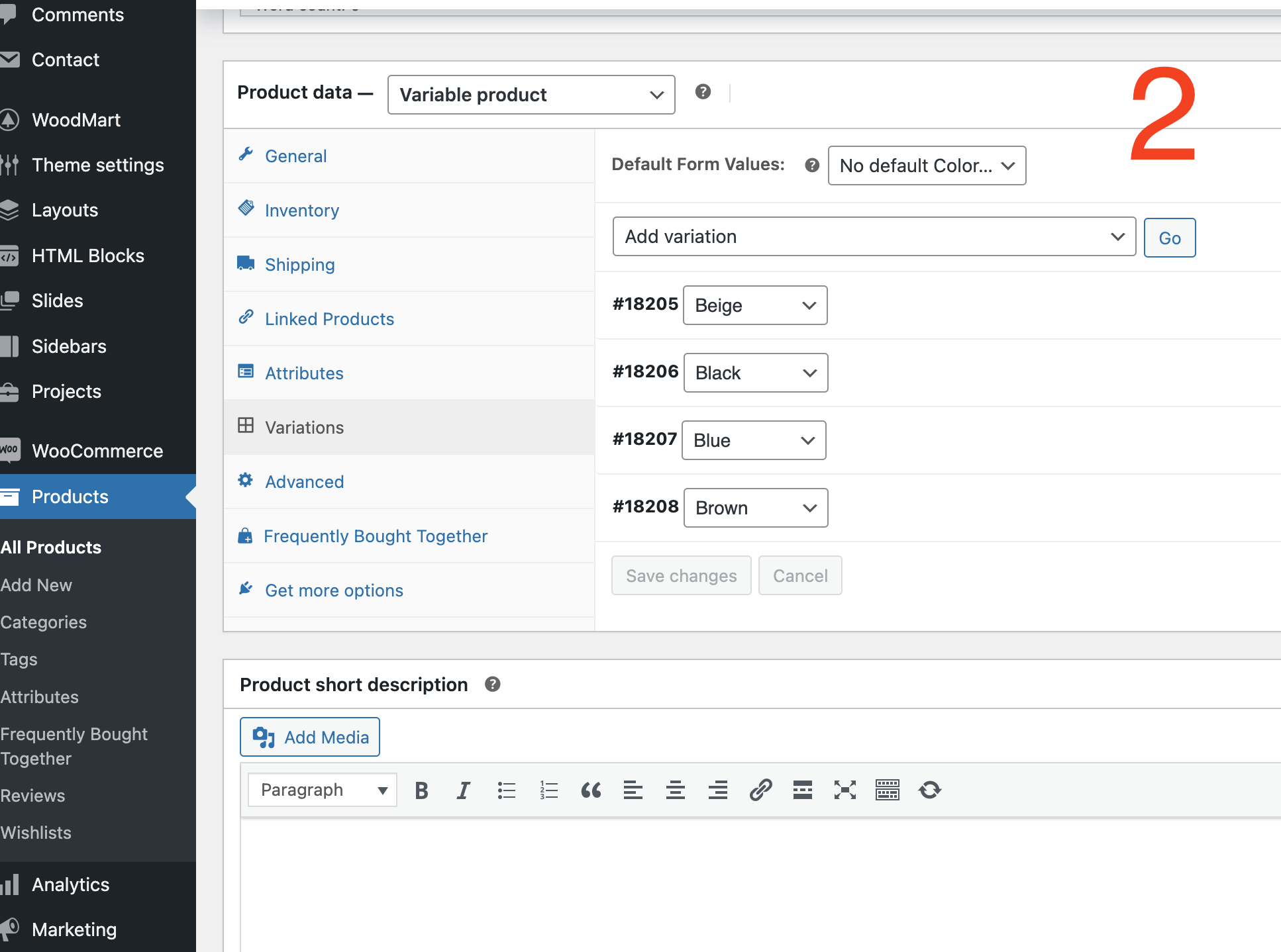
Task: Click the Go button for variation
Action: [1168, 238]
